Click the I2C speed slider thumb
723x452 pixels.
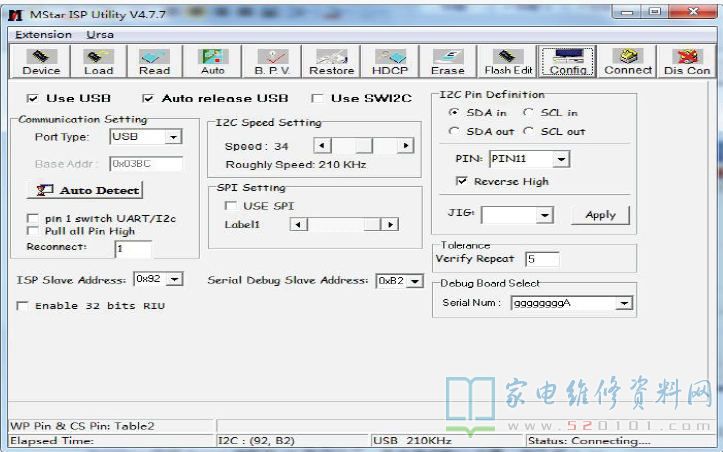[364, 146]
